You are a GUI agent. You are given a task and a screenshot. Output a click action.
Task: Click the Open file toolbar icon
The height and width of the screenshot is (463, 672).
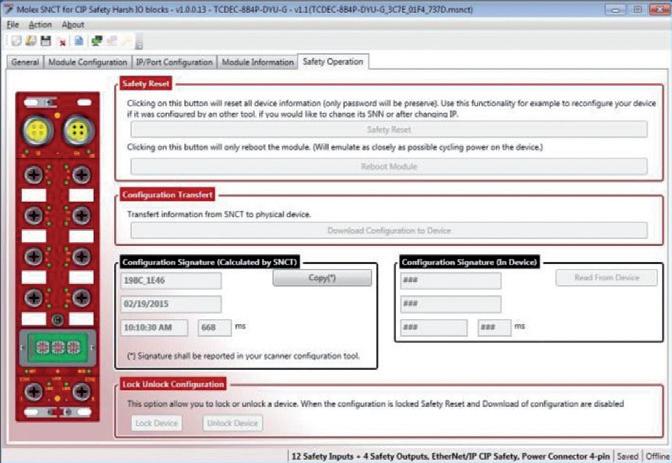pyautogui.click(x=31, y=41)
